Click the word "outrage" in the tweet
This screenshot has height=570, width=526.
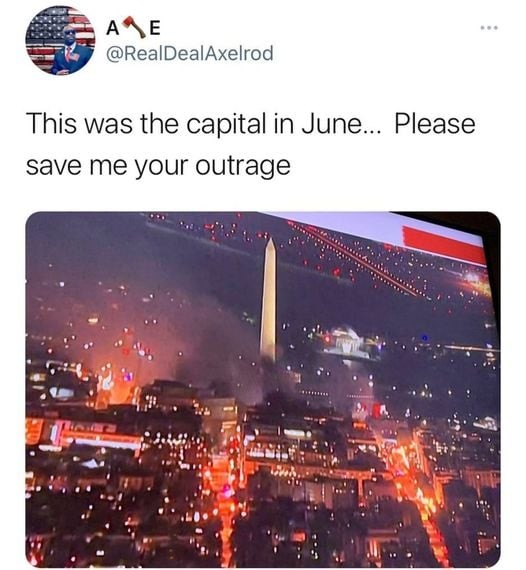click(x=243, y=166)
